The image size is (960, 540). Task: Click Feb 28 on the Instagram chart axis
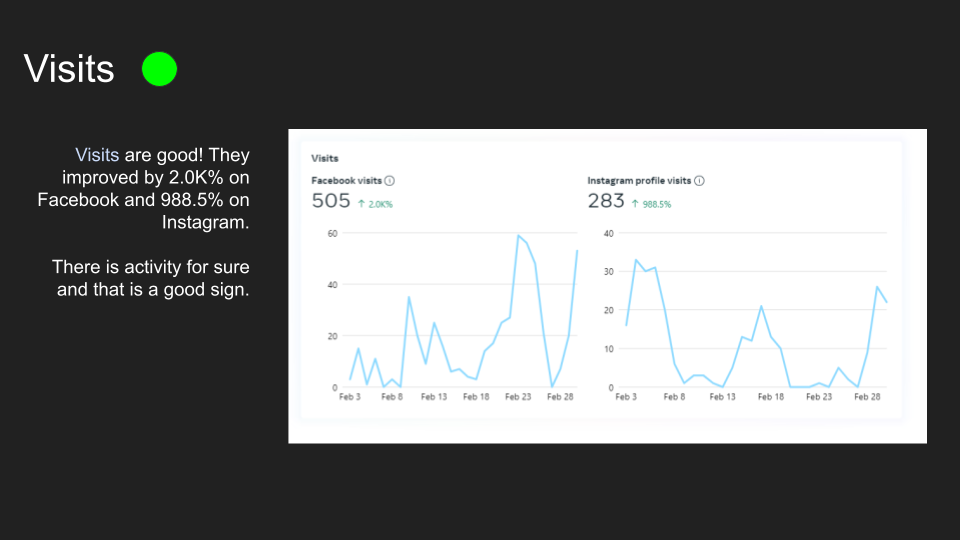[865, 397]
